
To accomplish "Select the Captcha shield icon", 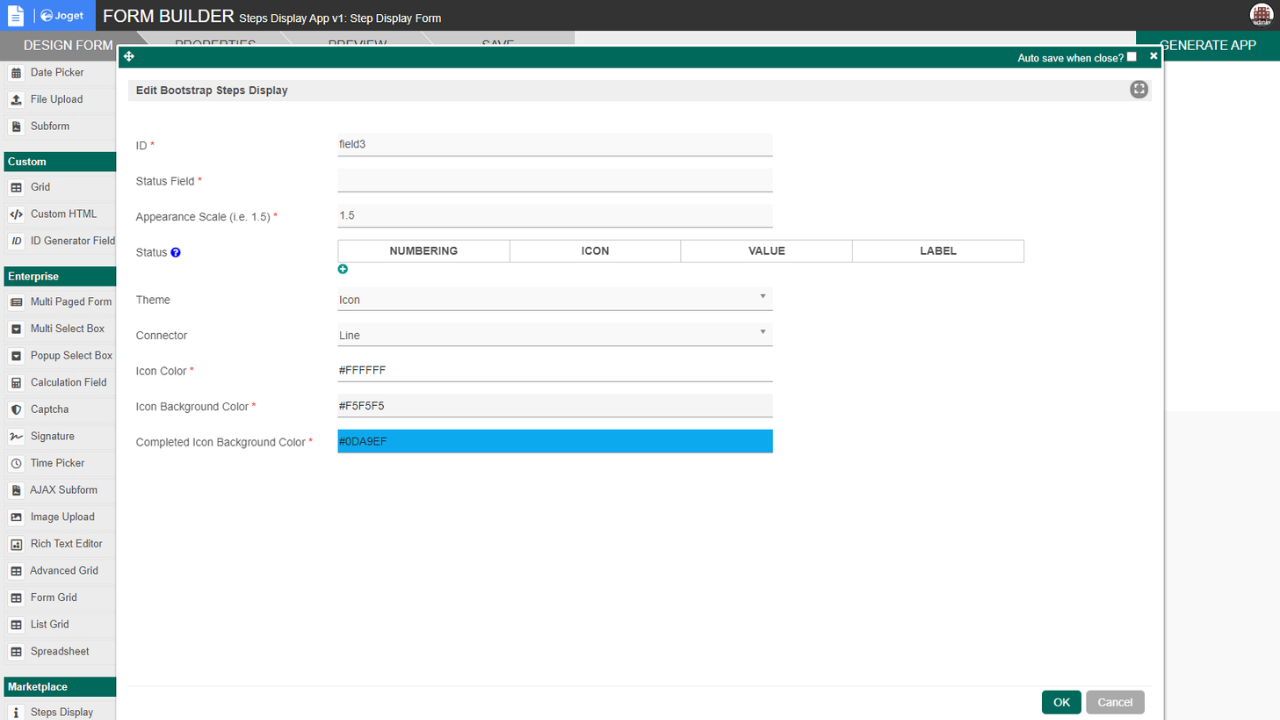I will click(x=16, y=410).
